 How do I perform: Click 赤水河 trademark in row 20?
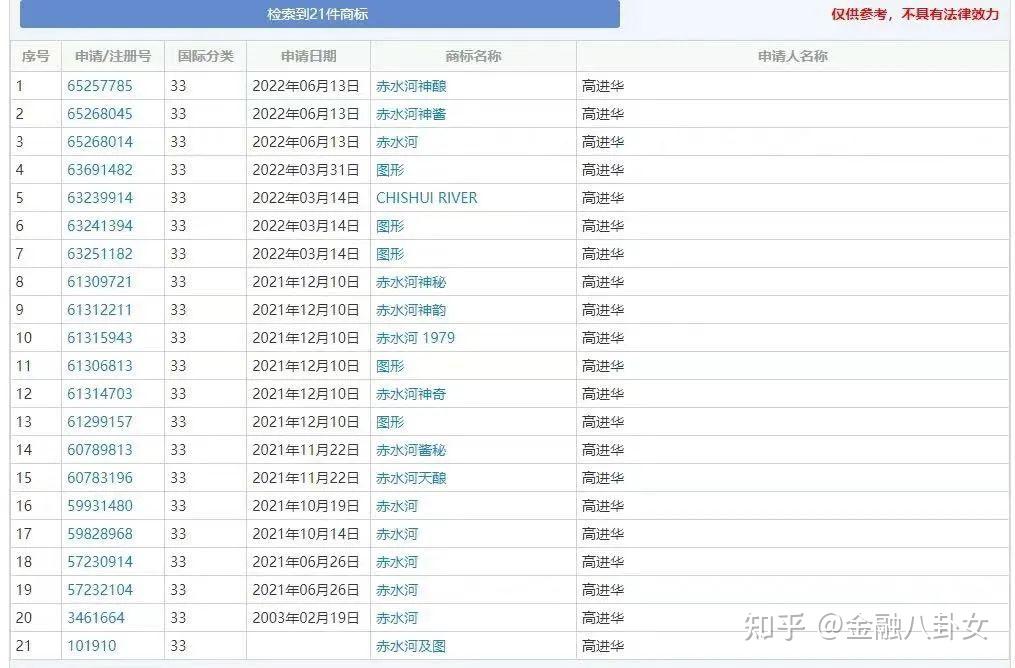click(x=397, y=618)
